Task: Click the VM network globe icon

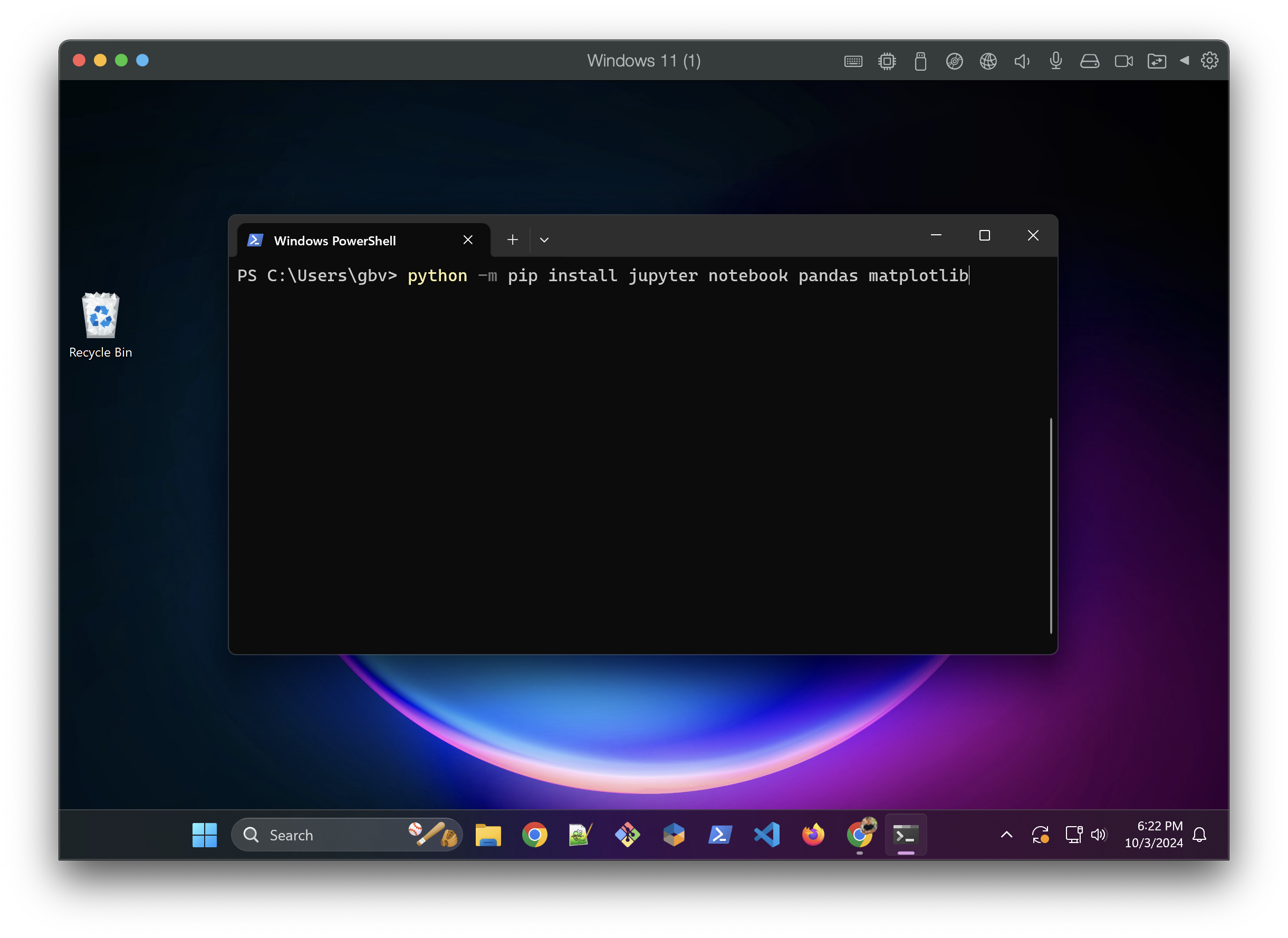Action: [988, 61]
